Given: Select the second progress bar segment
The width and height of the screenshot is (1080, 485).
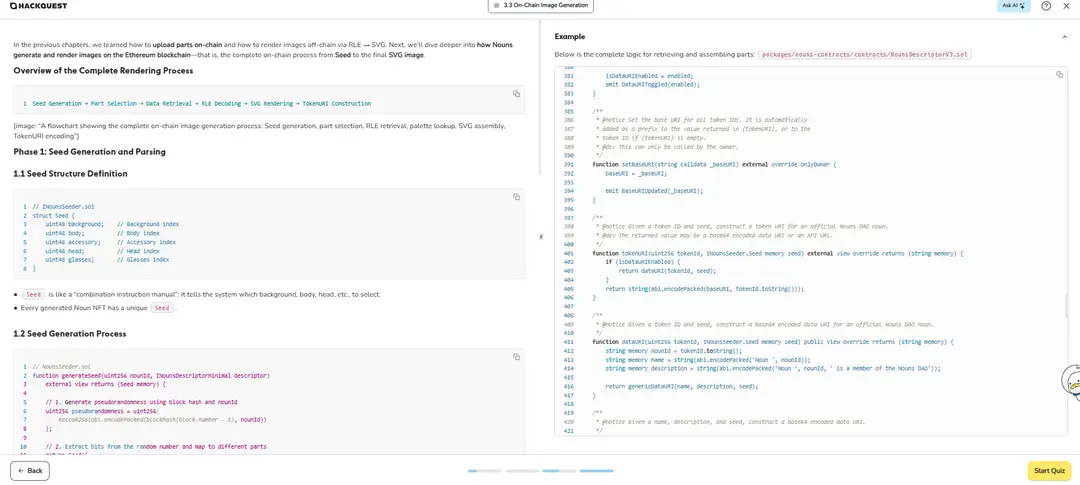Looking at the screenshot, I should click(522, 470).
